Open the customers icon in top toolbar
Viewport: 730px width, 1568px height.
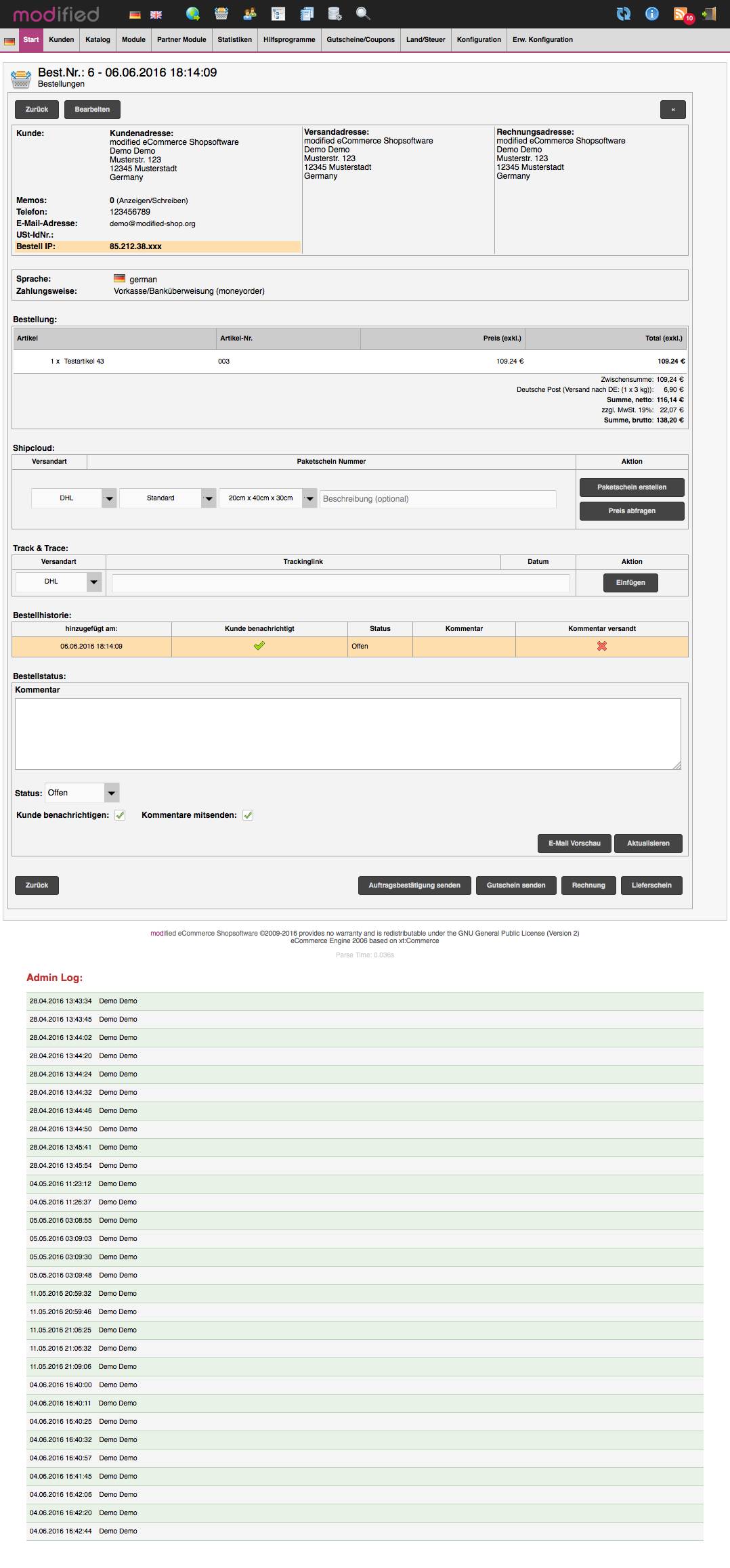250,14
